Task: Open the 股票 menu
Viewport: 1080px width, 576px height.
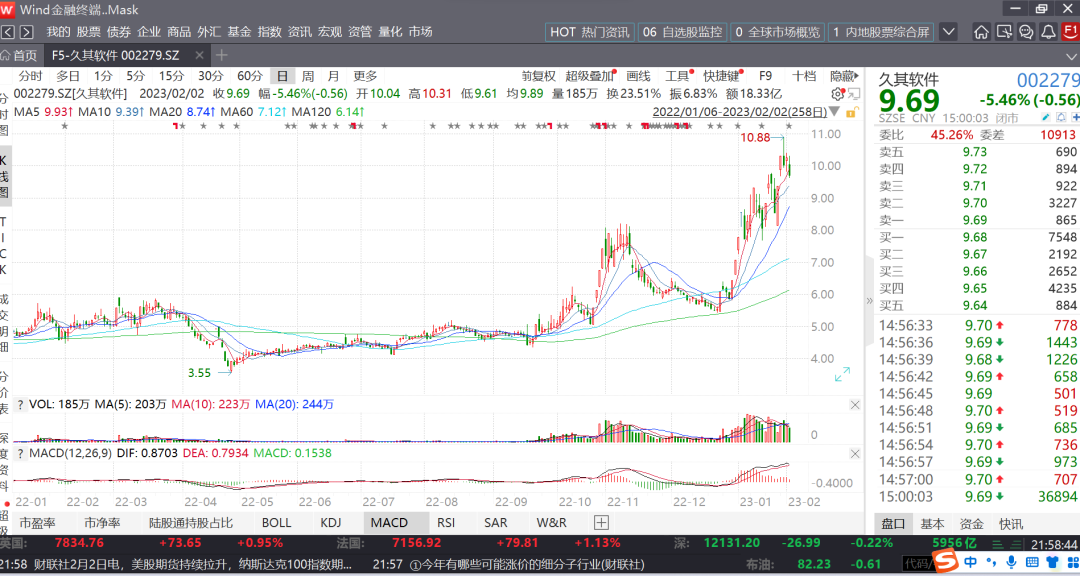Action: (x=88, y=32)
